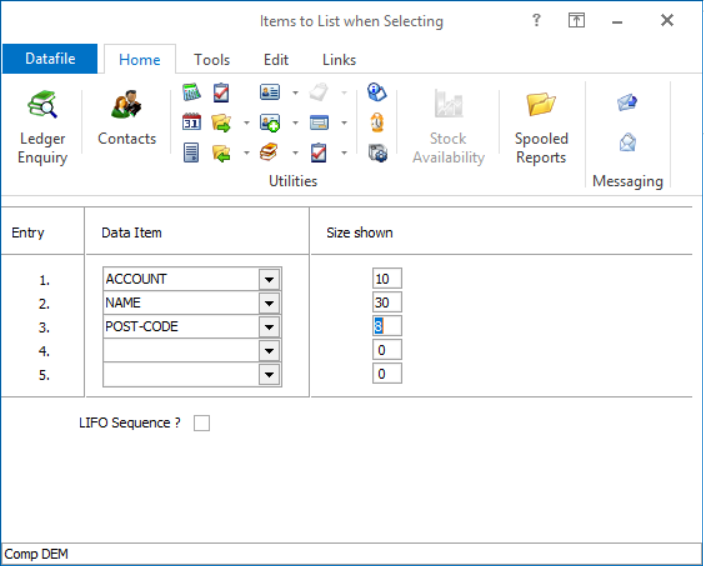Open dropdown arrow beside contact ID card icon
The height and width of the screenshot is (566, 704).
295,93
